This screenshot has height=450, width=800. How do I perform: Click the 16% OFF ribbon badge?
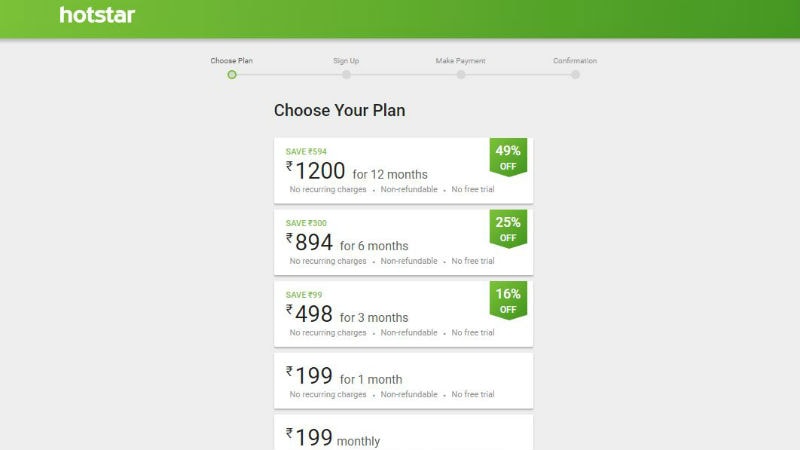(508, 301)
